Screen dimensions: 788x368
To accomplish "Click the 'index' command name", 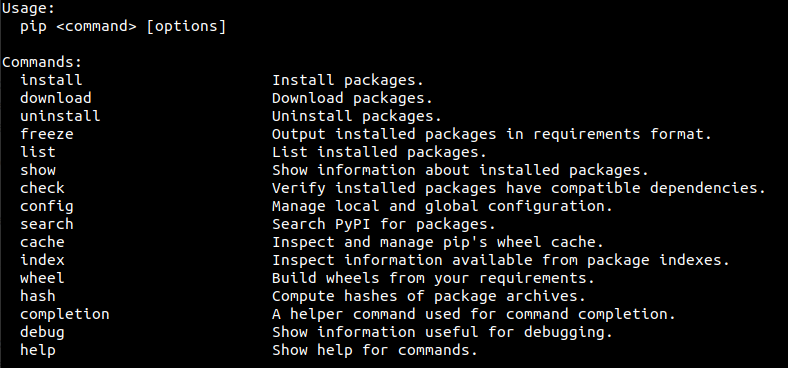I will (x=42, y=260).
